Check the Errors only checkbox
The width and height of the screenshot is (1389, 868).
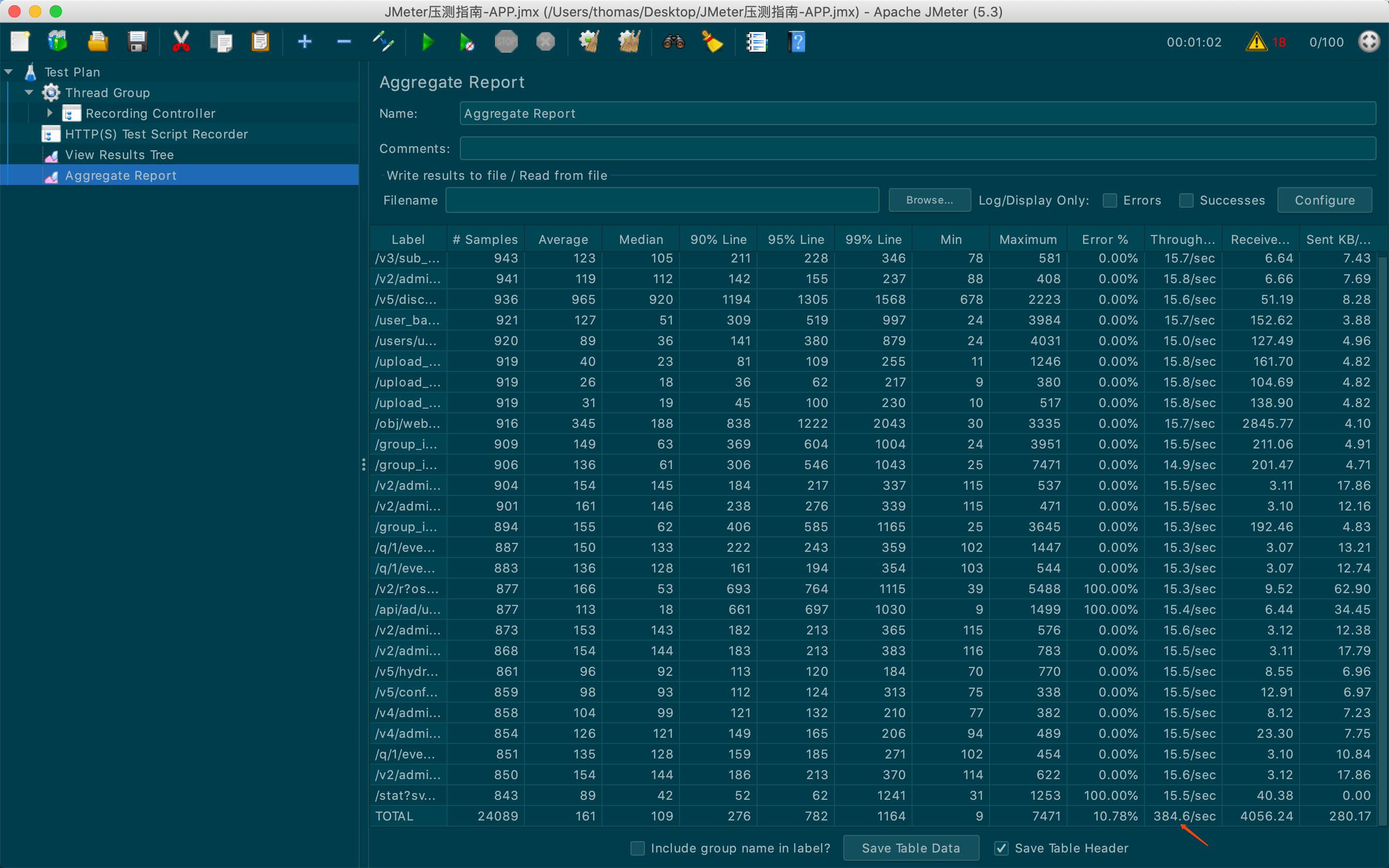(1110, 200)
